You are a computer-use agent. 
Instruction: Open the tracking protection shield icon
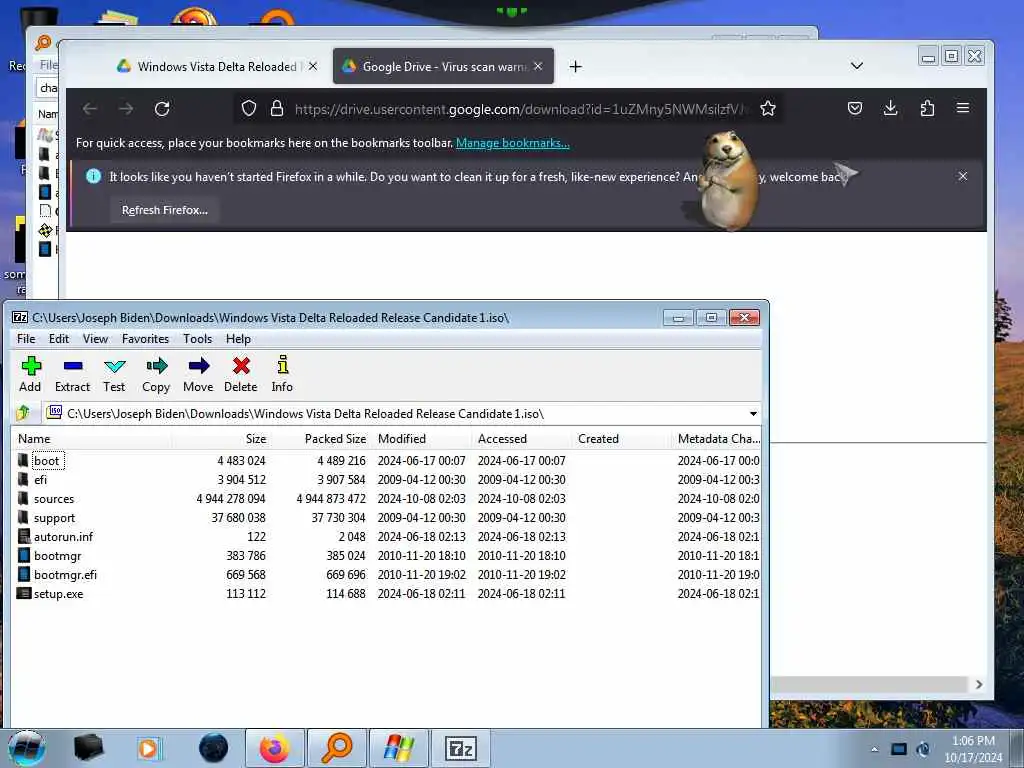(x=249, y=108)
